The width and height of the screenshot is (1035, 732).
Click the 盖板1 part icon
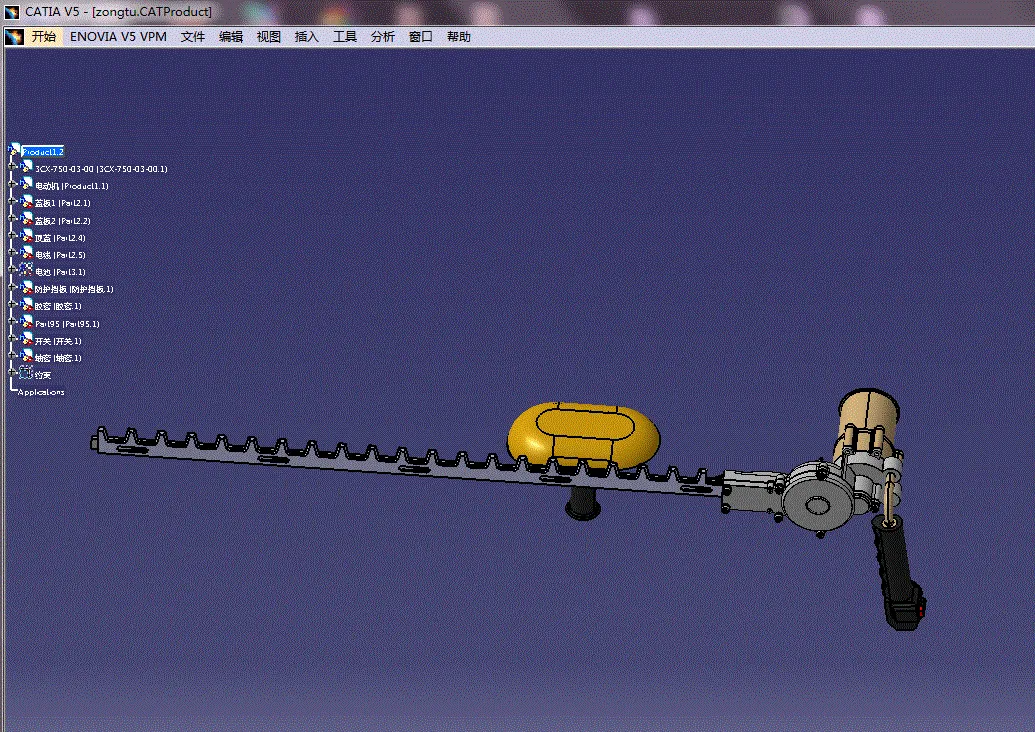26,202
